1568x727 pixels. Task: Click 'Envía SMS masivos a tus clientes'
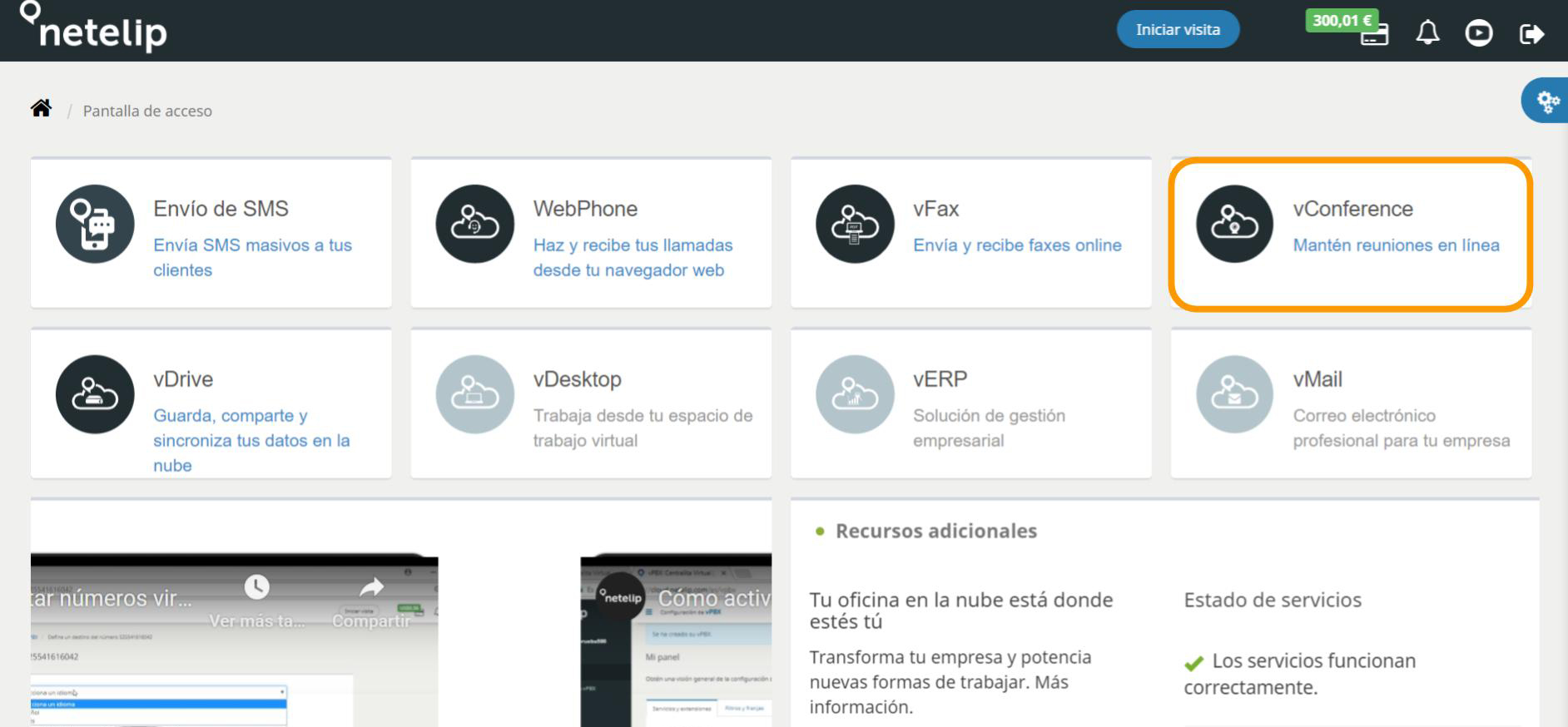(252, 257)
